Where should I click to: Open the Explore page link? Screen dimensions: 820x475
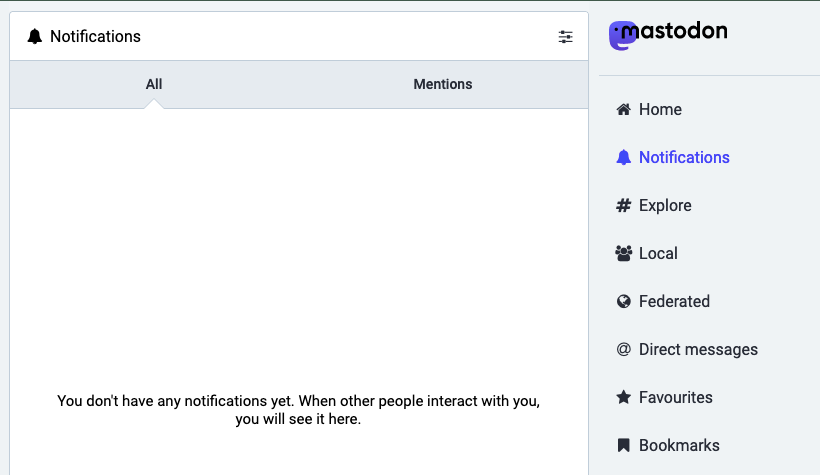665,206
